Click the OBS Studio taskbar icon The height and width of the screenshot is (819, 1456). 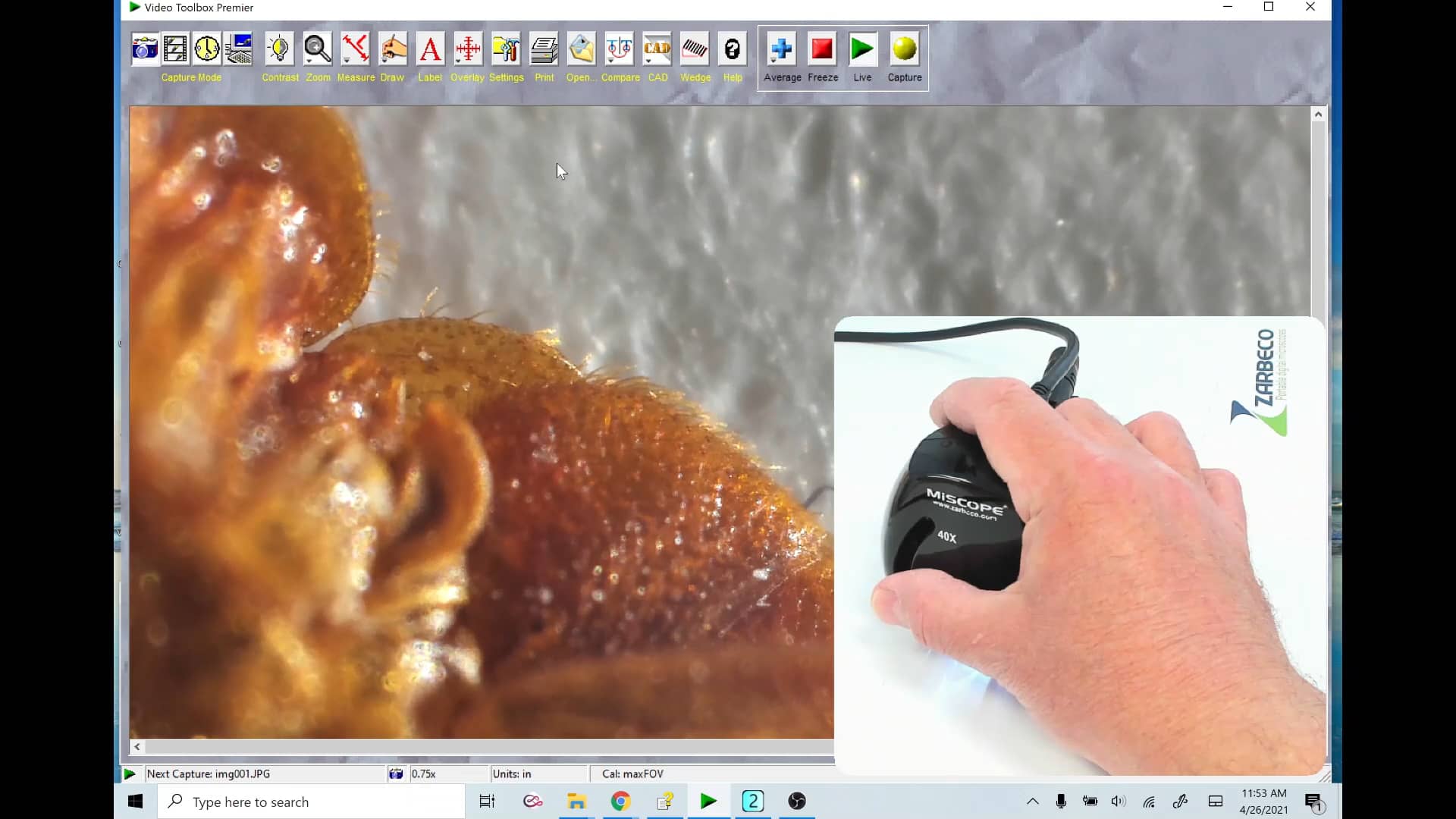[x=797, y=802]
